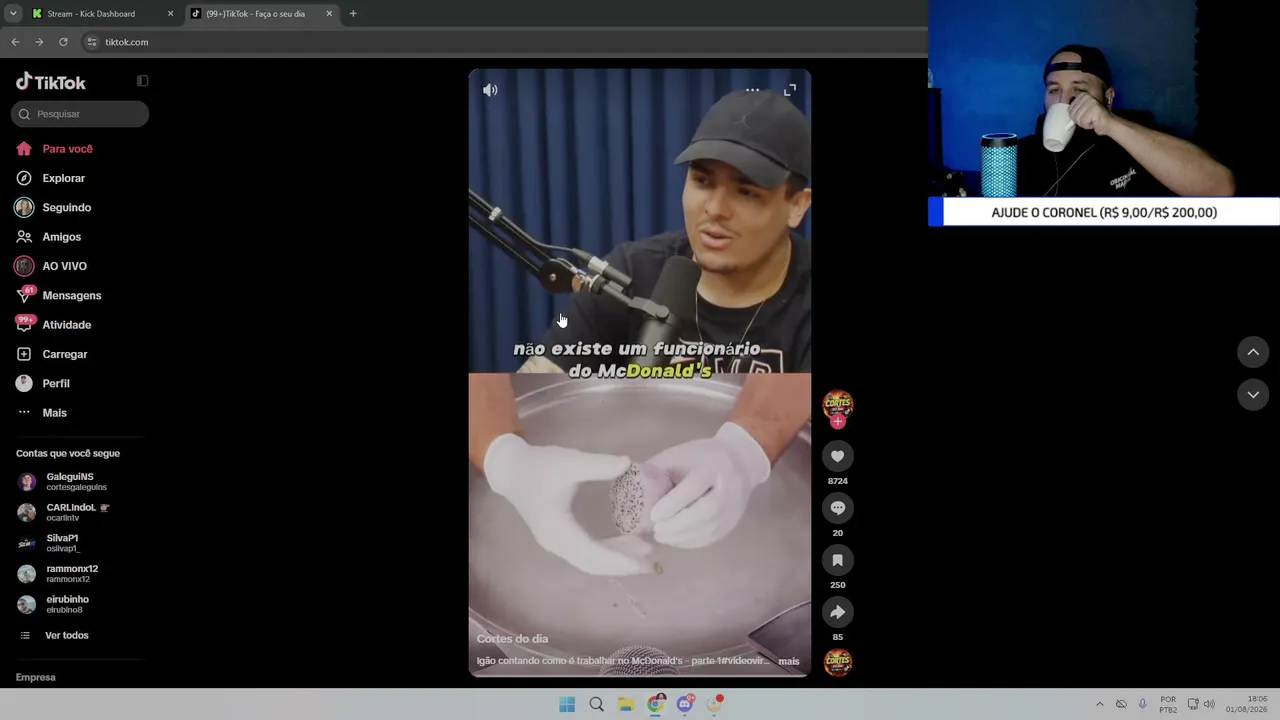Open the Cortes do dia username
This screenshot has width=1280, height=720.
(x=512, y=639)
